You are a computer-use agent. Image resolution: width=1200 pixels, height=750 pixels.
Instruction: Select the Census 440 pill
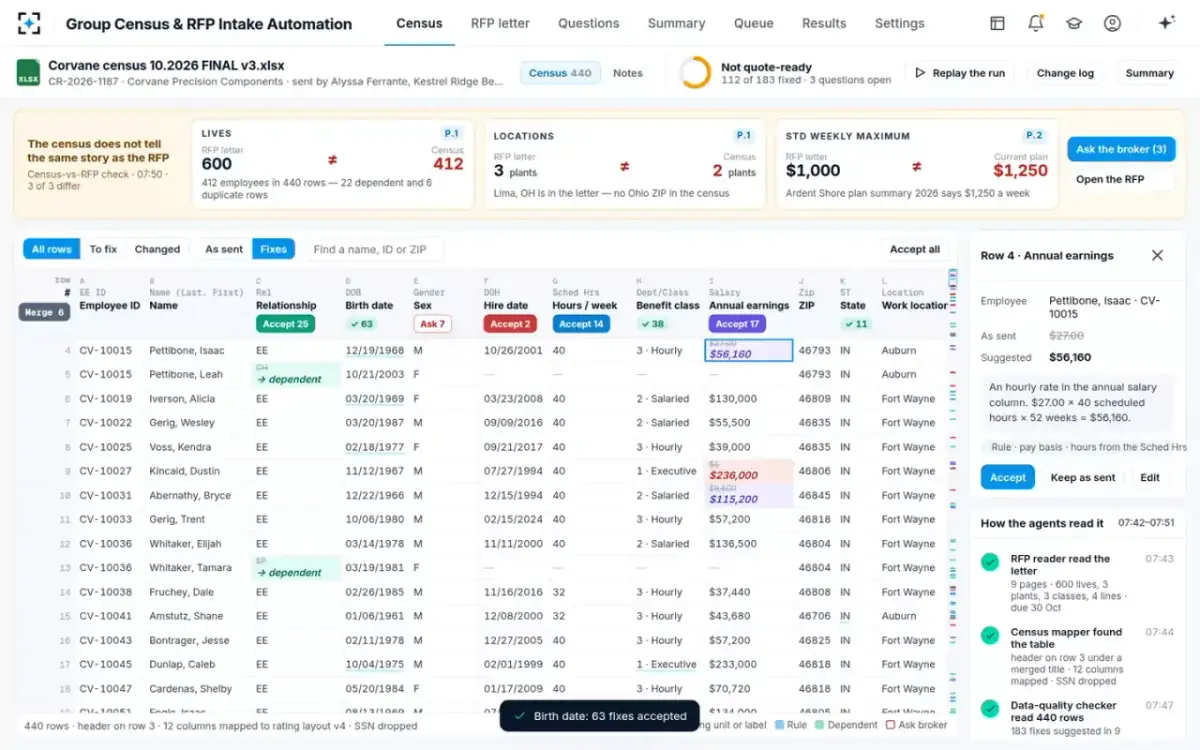tap(560, 73)
